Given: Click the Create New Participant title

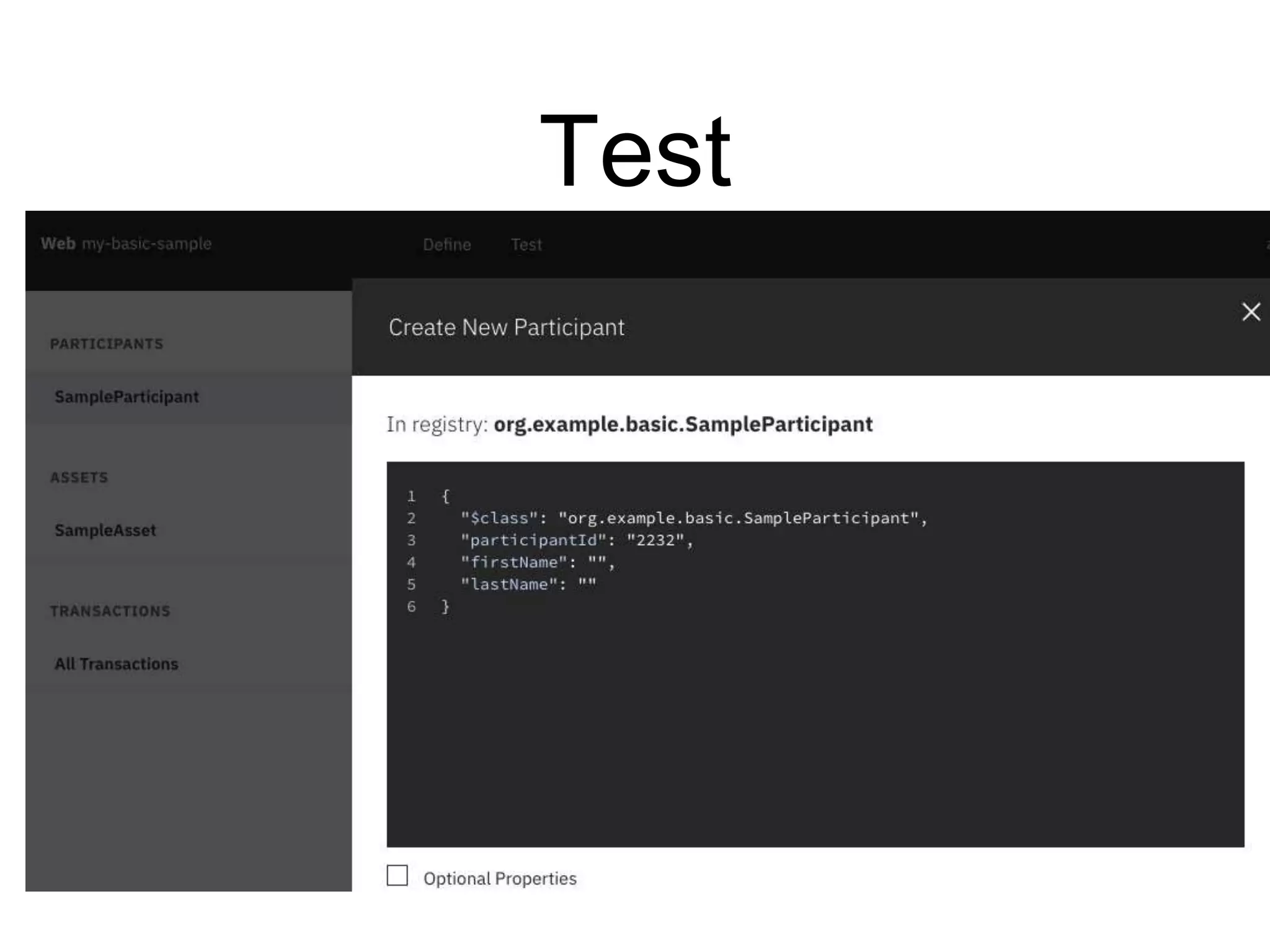Looking at the screenshot, I should pyautogui.click(x=507, y=327).
